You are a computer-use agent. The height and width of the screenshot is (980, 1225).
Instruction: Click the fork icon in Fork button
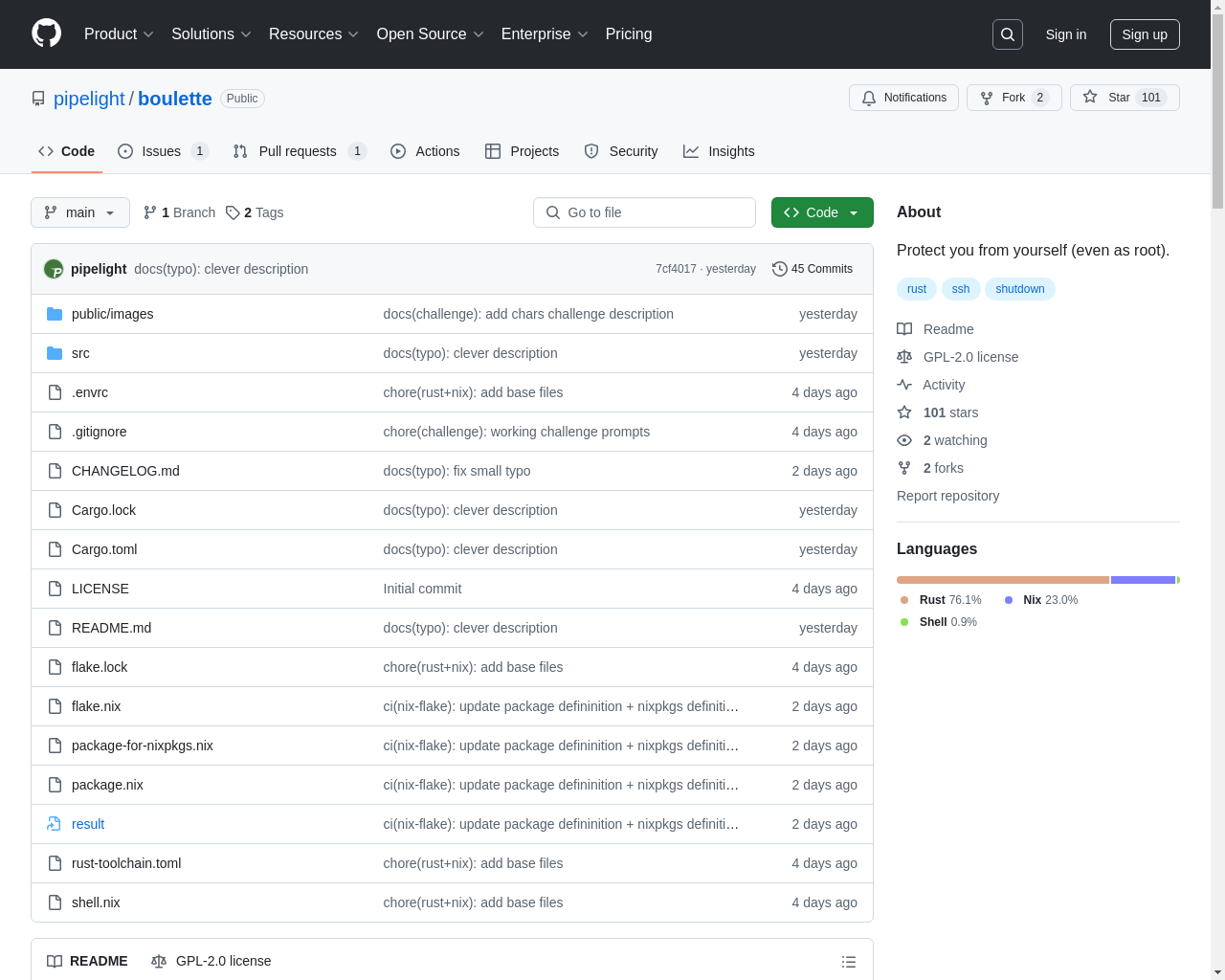(x=987, y=98)
